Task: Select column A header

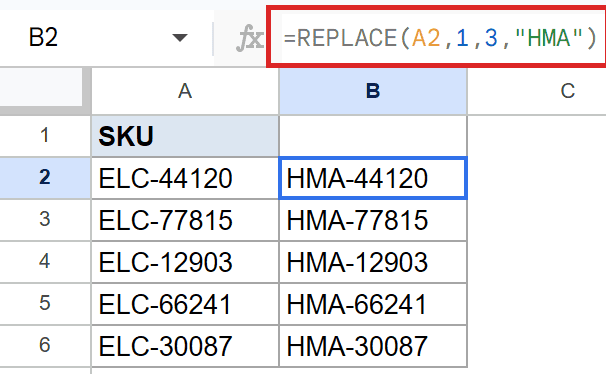Action: click(185, 91)
